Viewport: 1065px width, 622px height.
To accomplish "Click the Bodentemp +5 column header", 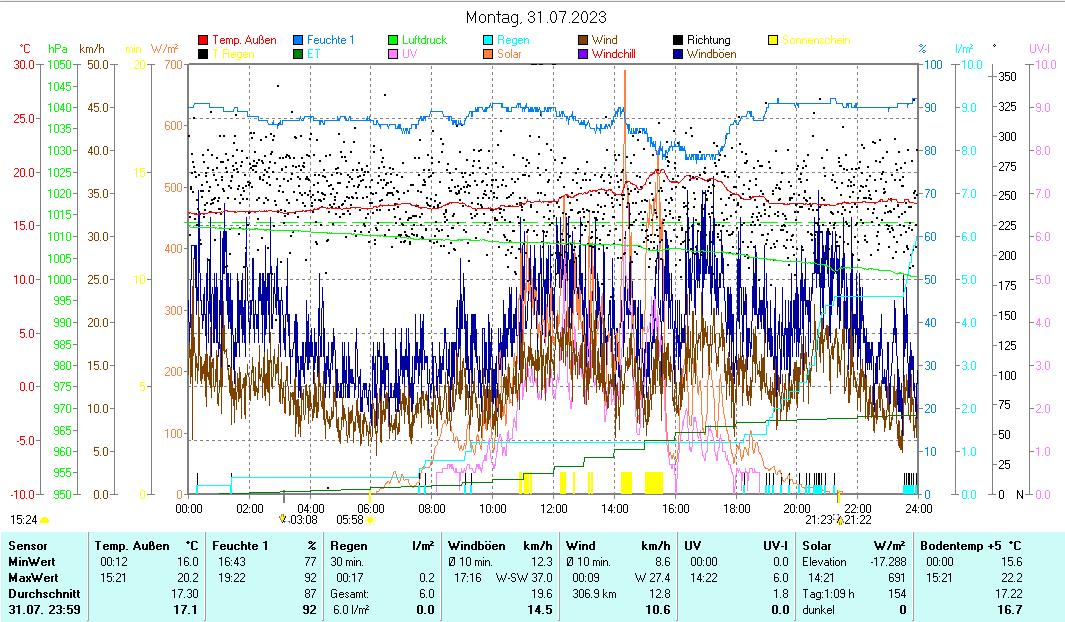I will coord(968,546).
